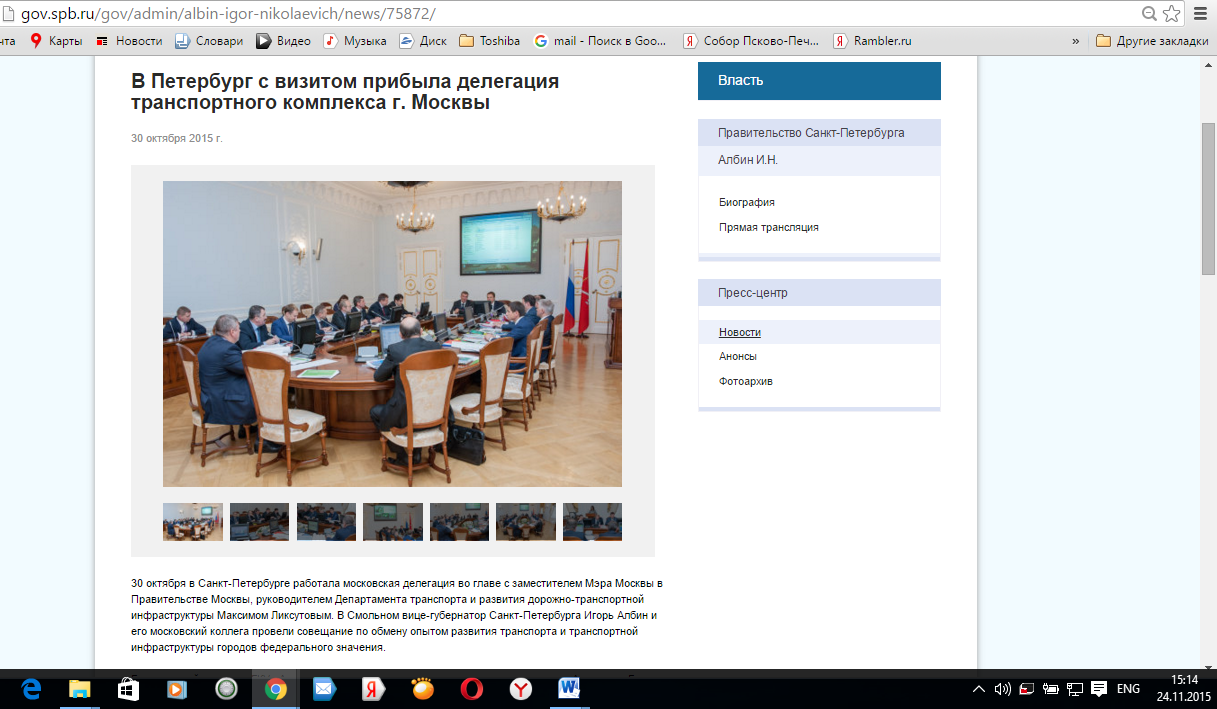
Task: Open the Музыка bookmark
Action: pyautogui.click(x=355, y=41)
